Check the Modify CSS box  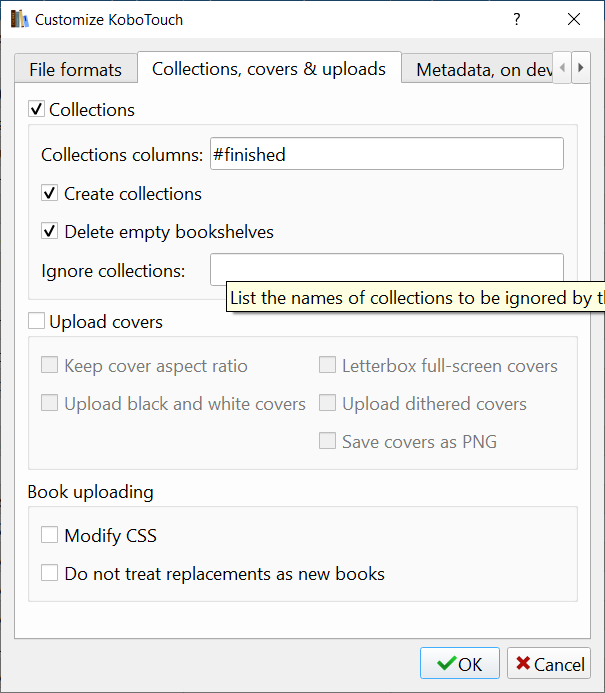pyautogui.click(x=49, y=536)
